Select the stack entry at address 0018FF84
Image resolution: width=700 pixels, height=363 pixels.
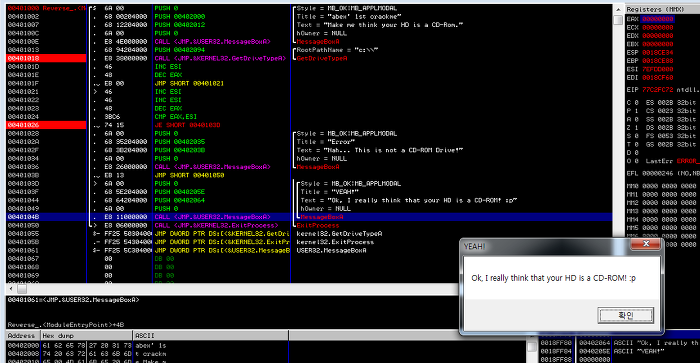[620, 351]
